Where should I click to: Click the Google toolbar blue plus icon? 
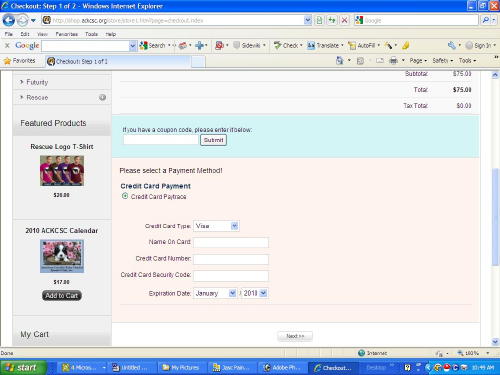click(x=199, y=45)
